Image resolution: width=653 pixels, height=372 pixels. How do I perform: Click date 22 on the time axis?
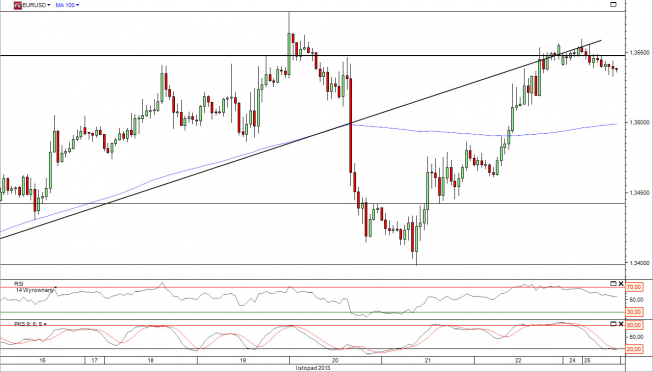click(x=518, y=361)
